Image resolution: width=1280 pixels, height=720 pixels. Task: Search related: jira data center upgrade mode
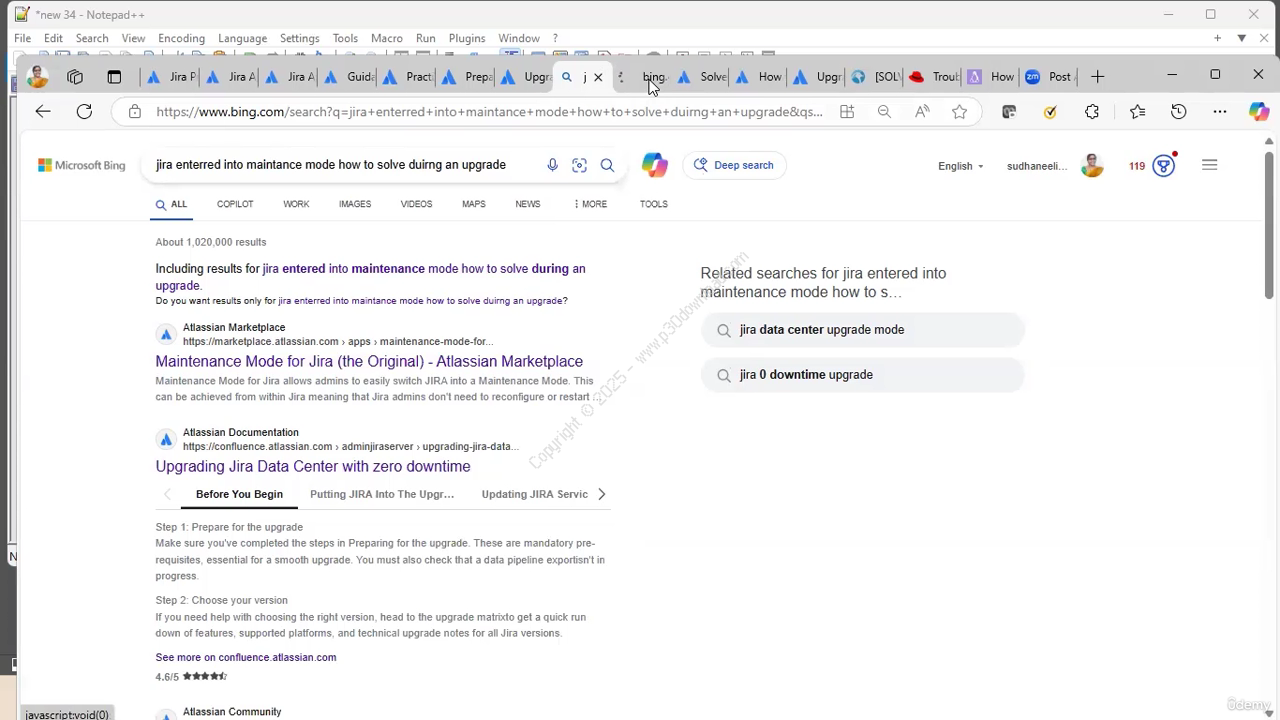tap(863, 330)
